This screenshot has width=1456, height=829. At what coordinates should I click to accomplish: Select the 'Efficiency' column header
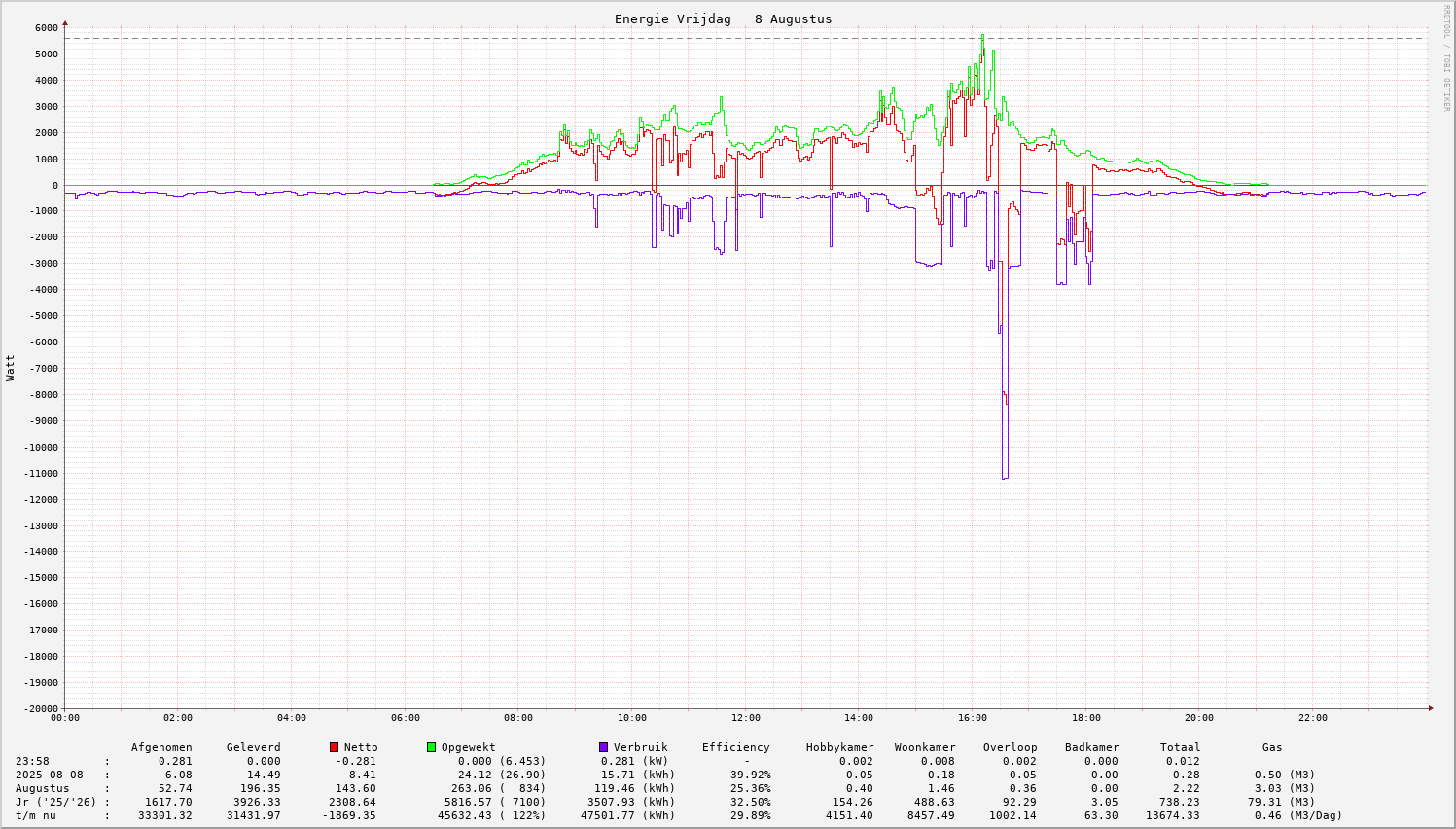click(735, 747)
